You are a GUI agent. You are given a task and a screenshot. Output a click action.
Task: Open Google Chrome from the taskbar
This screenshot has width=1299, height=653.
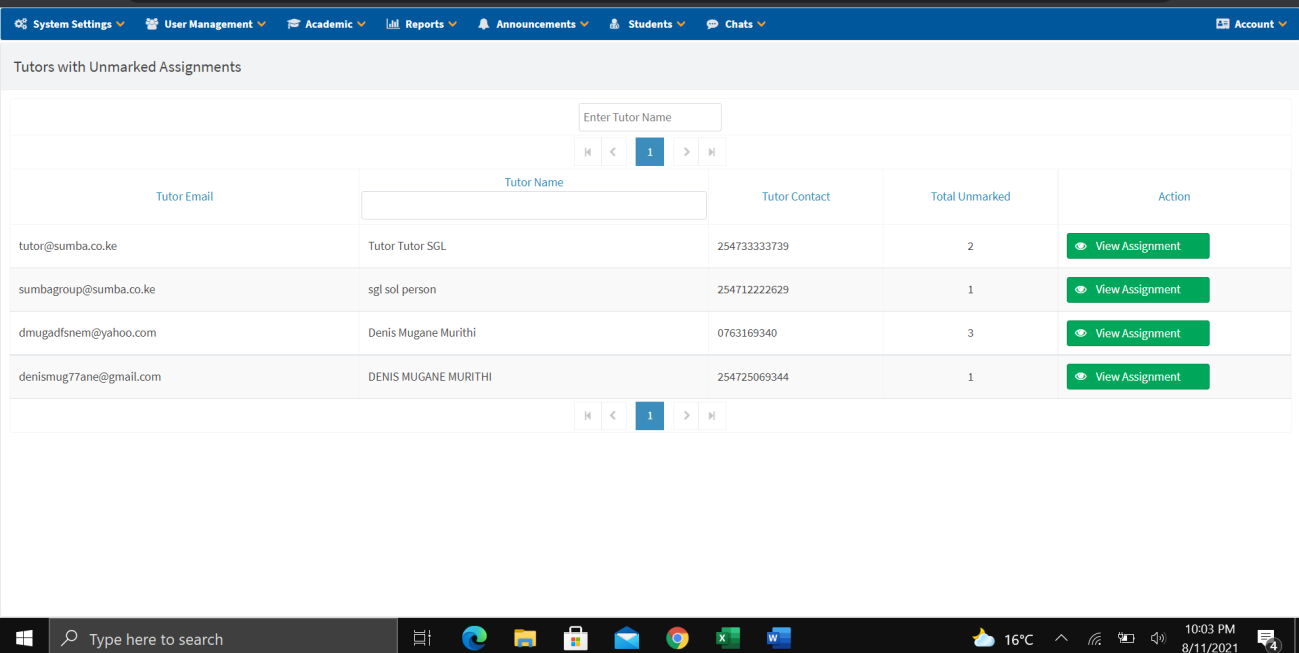pos(678,638)
